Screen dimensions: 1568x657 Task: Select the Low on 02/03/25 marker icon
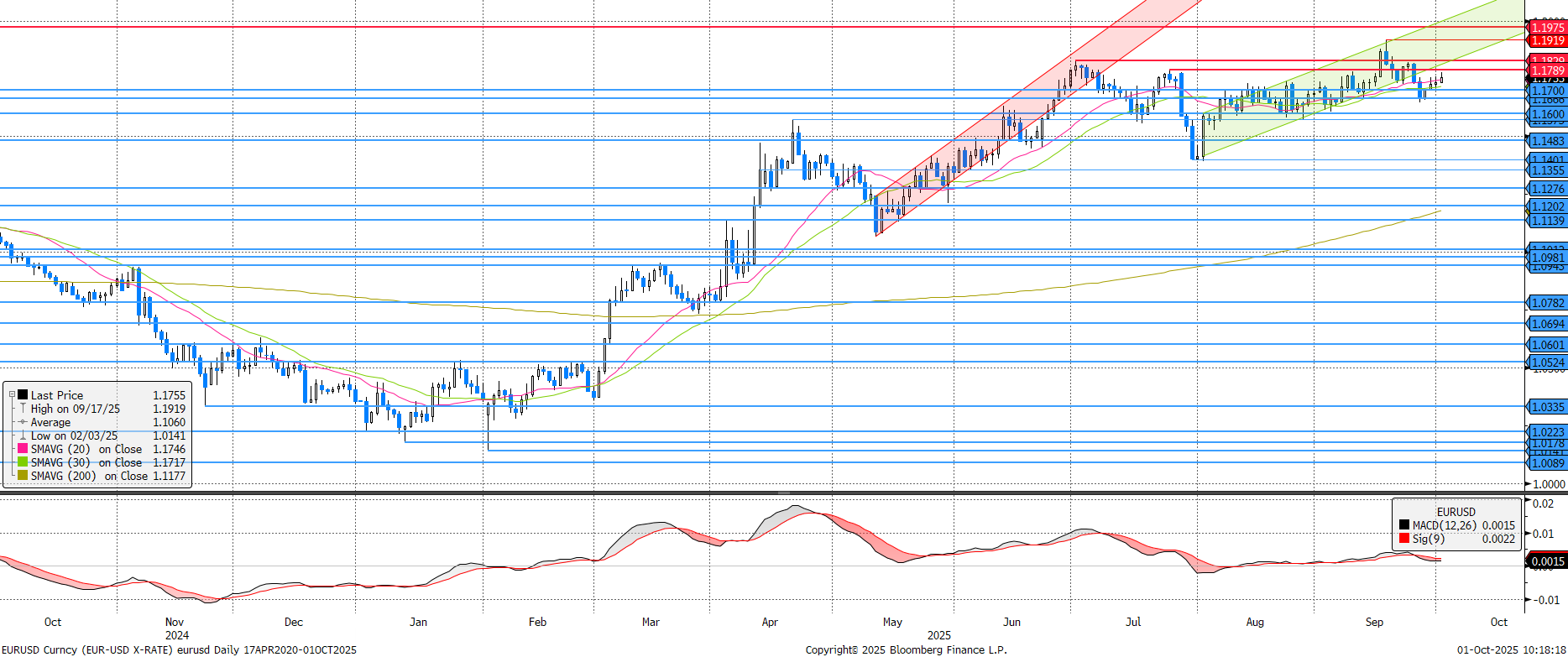[23, 435]
